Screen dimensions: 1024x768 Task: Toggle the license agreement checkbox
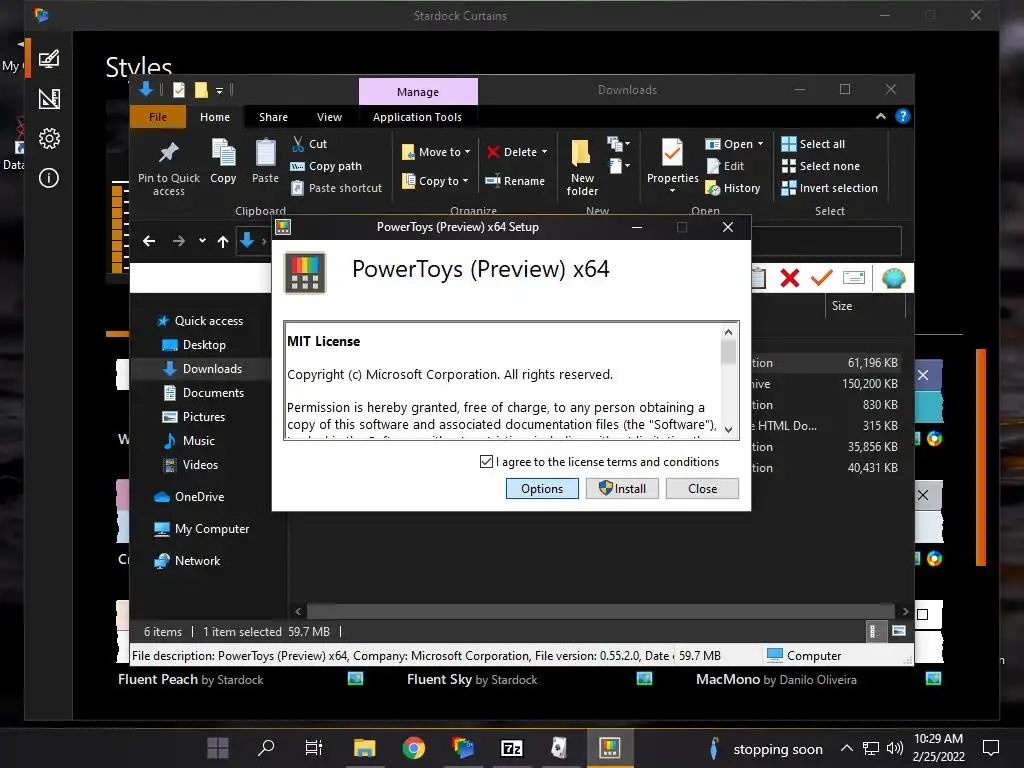[486, 462]
